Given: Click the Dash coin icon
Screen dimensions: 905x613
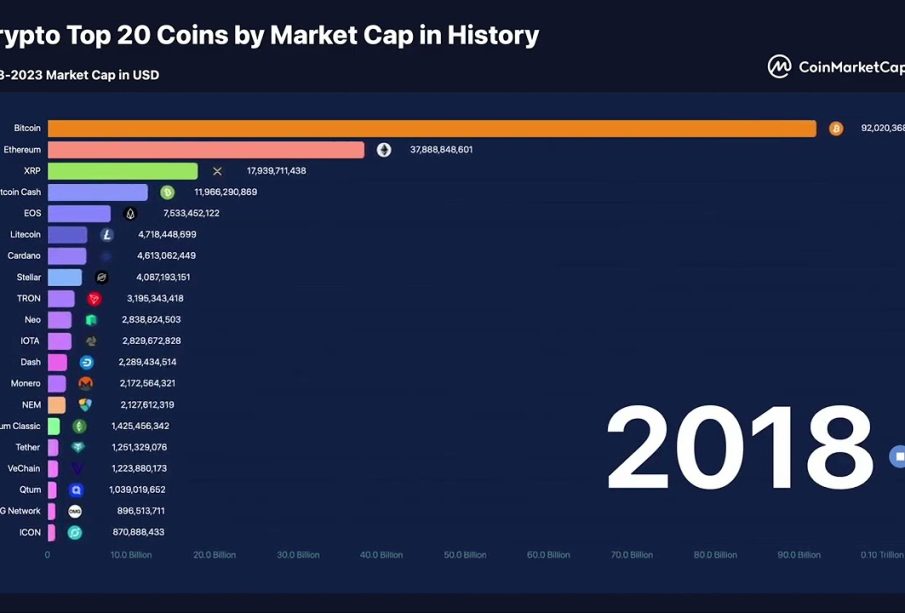Looking at the screenshot, I should click(86, 362).
